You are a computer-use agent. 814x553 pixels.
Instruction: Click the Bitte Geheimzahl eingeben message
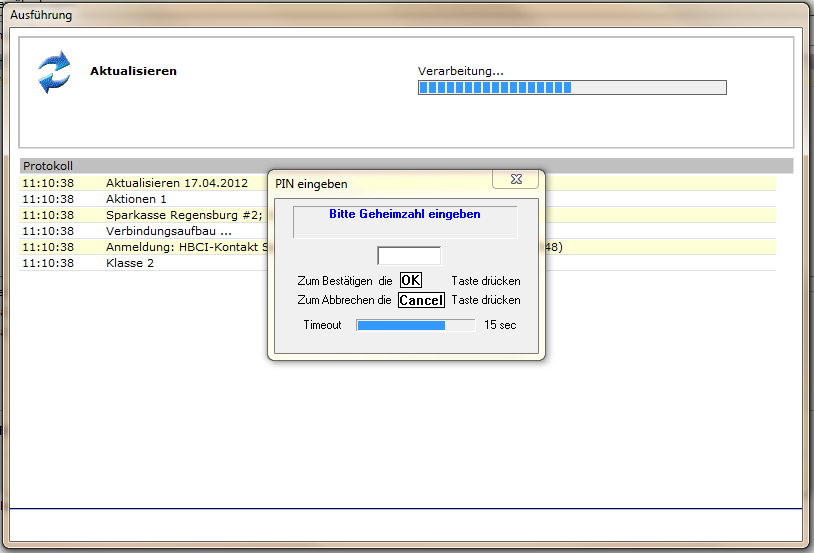[x=405, y=214]
